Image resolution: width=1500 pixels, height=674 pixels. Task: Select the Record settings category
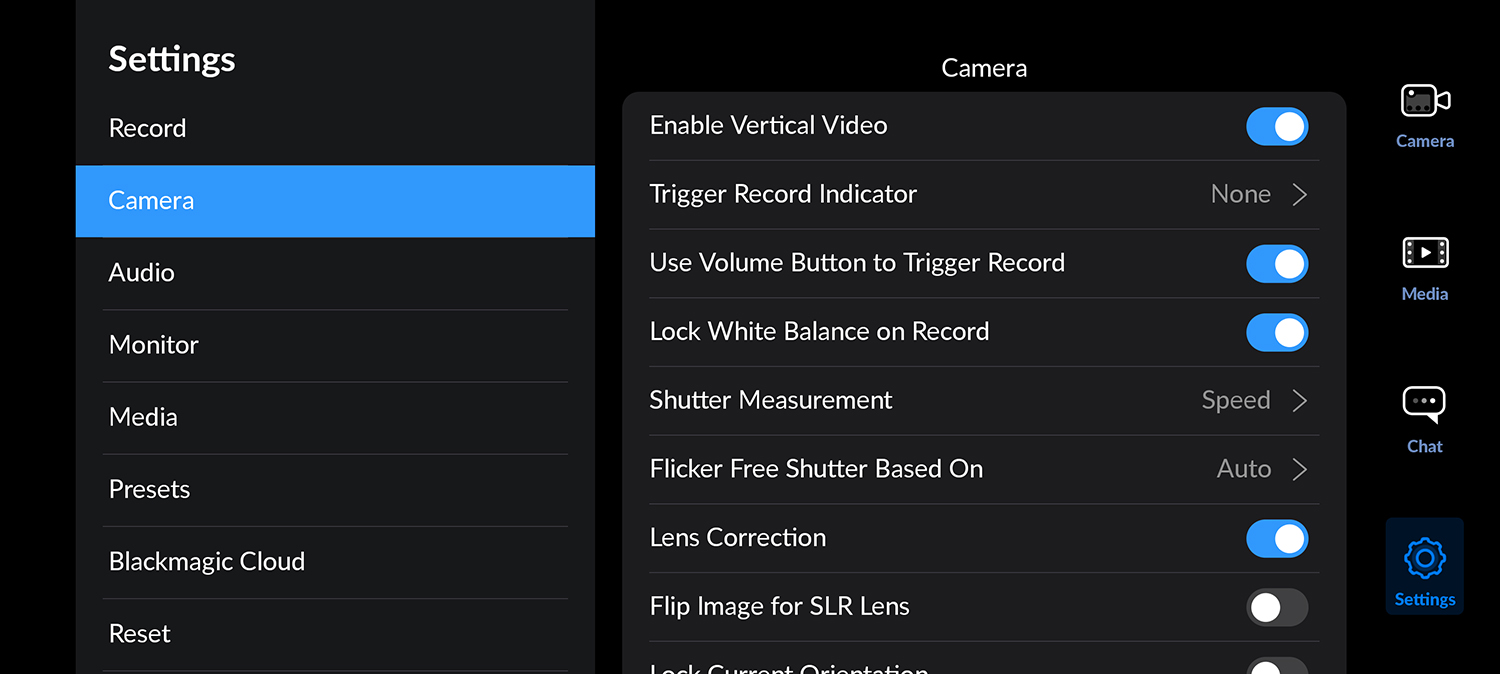148,128
